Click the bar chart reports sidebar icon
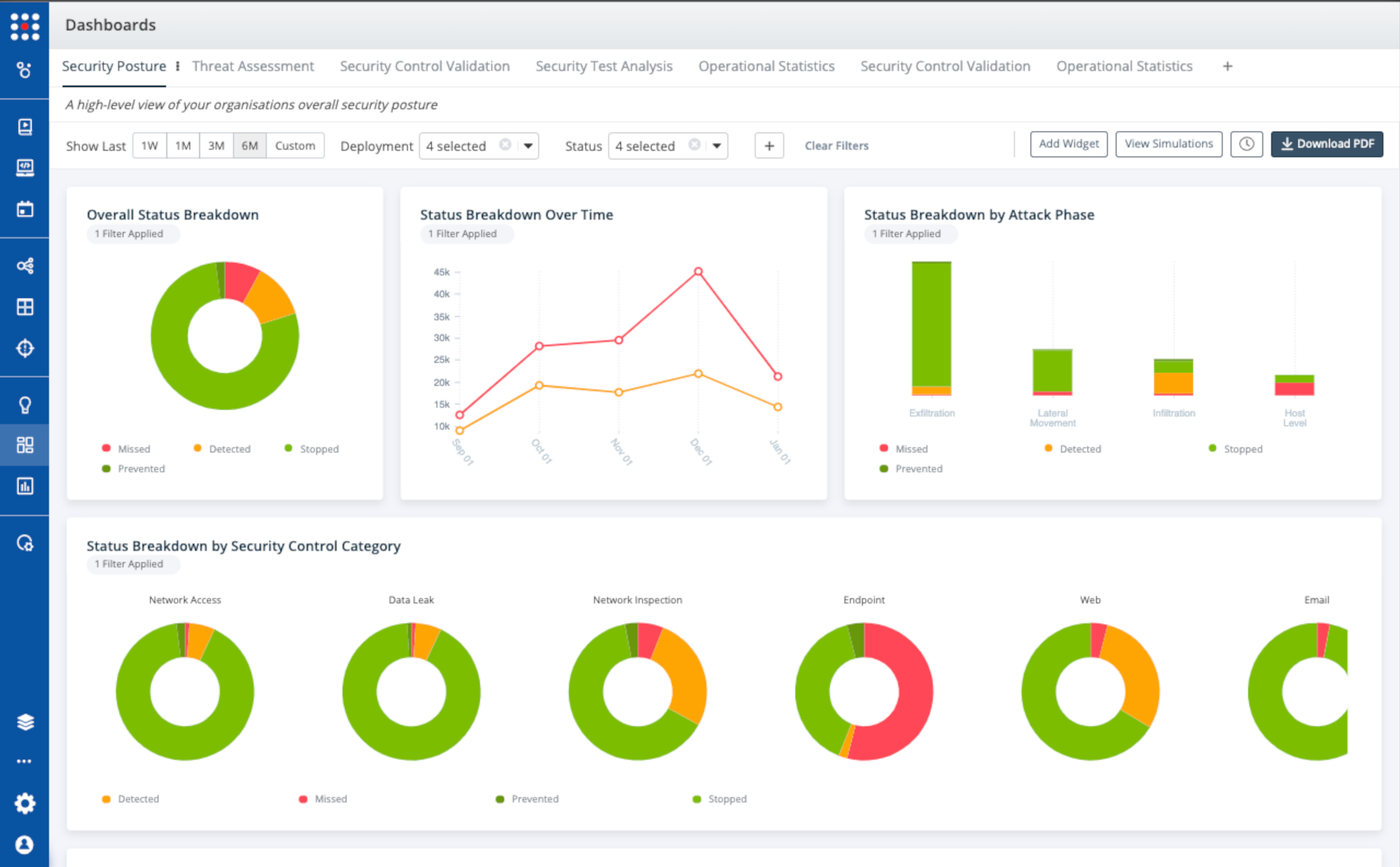 25,487
